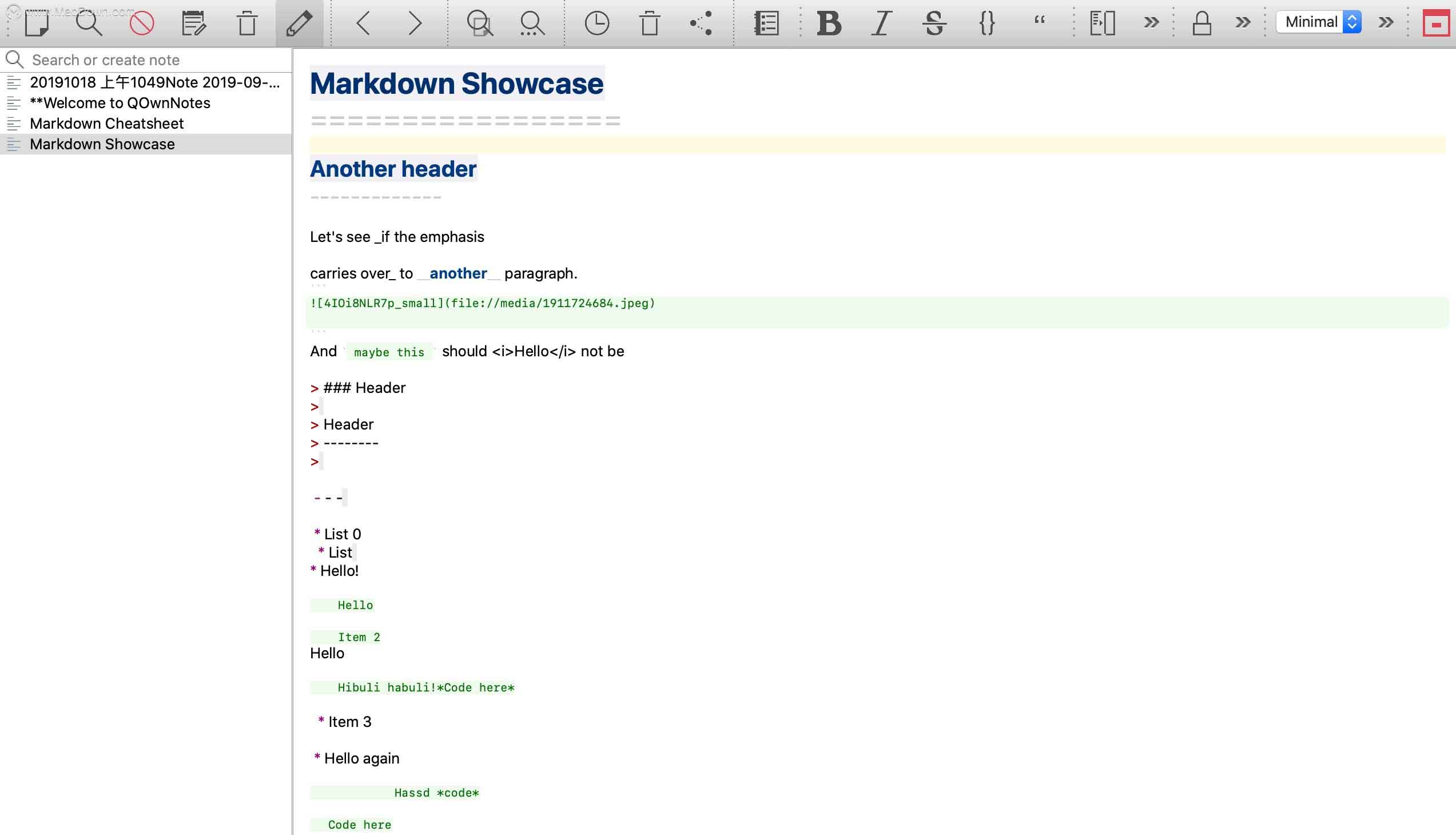
Task: Open the Welcome to QOwnNotes note
Action: coord(120,102)
